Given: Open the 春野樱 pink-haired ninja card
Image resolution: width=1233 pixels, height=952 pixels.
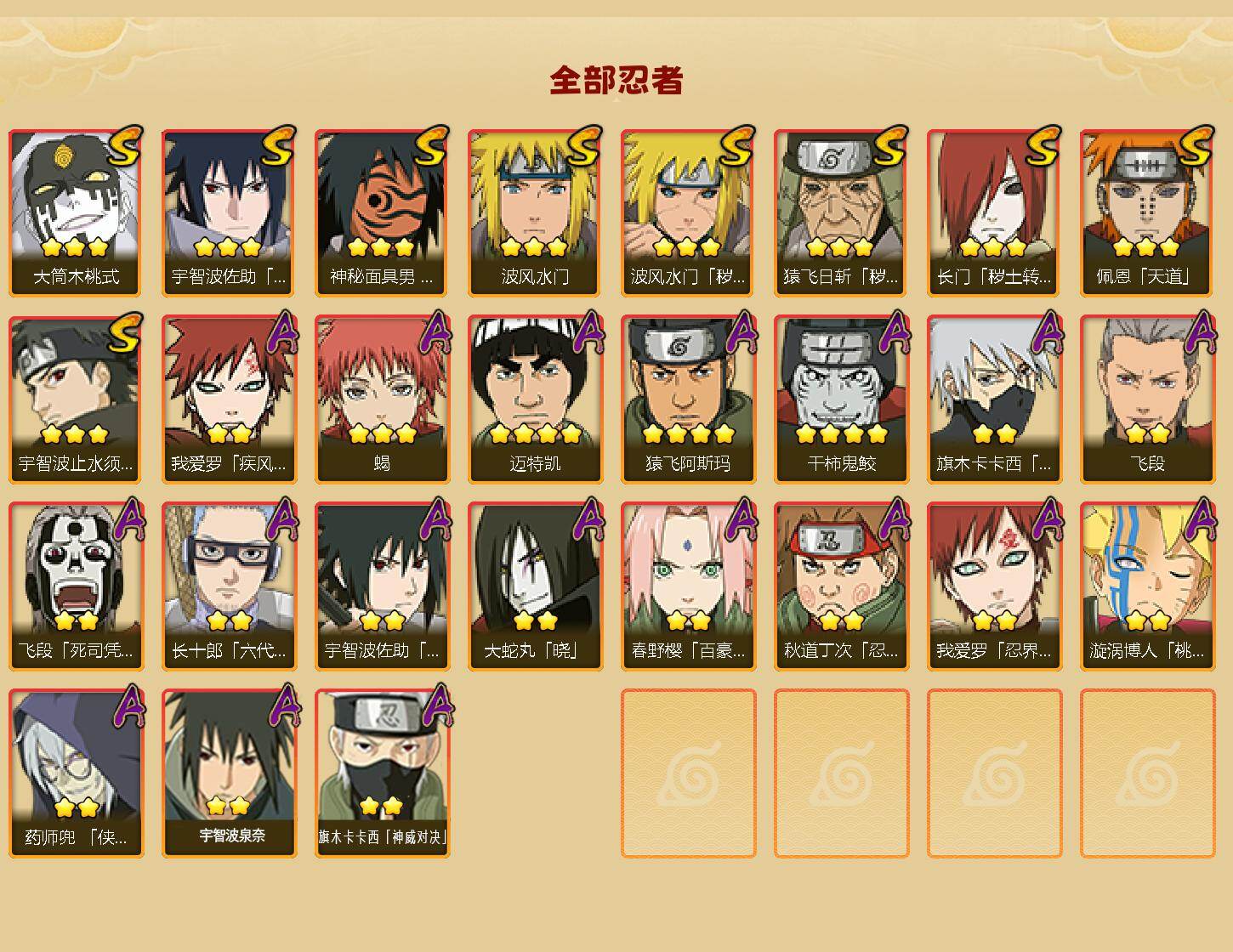Looking at the screenshot, I should coord(688,586).
